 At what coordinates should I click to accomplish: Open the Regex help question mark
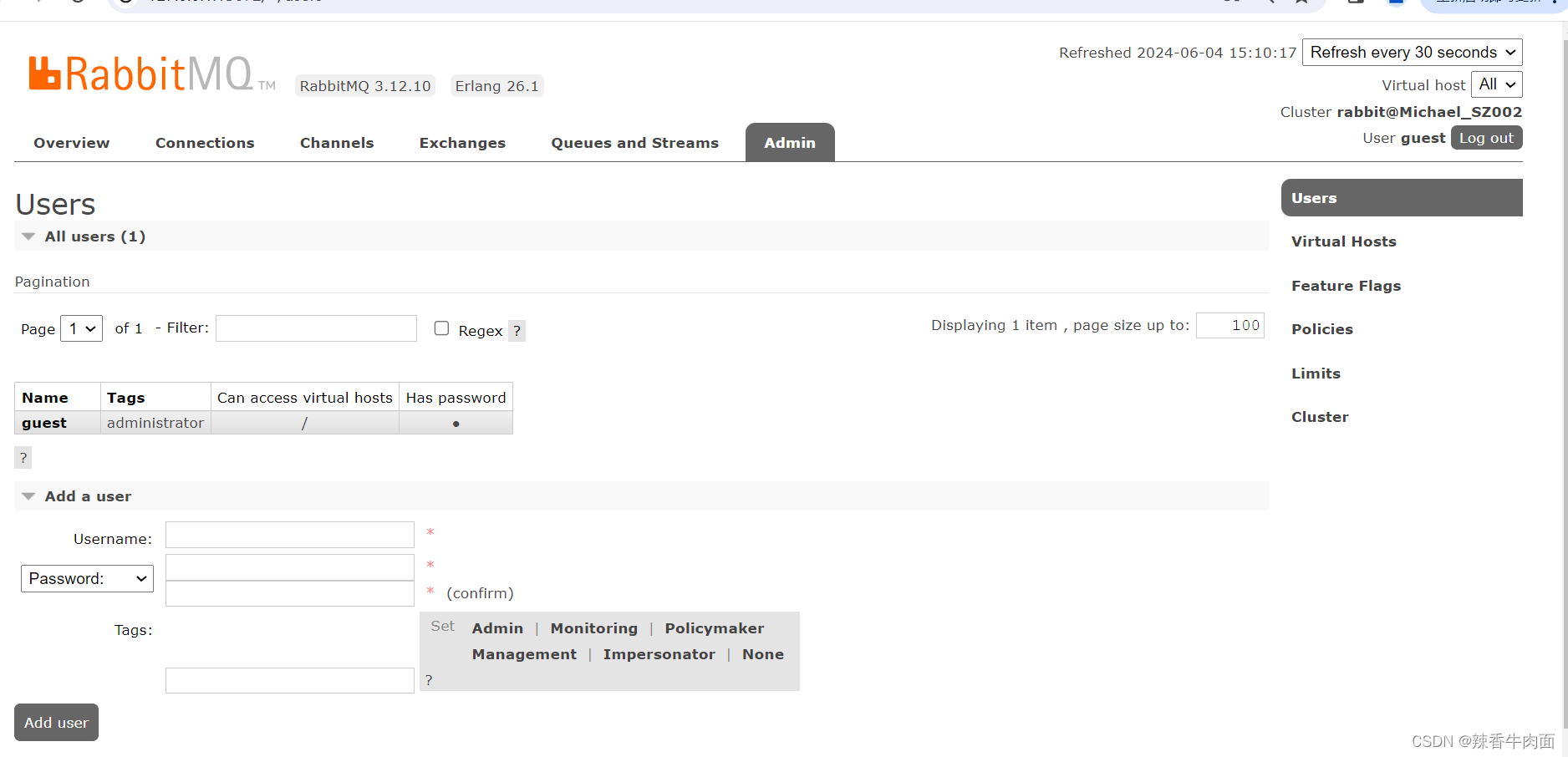517,331
